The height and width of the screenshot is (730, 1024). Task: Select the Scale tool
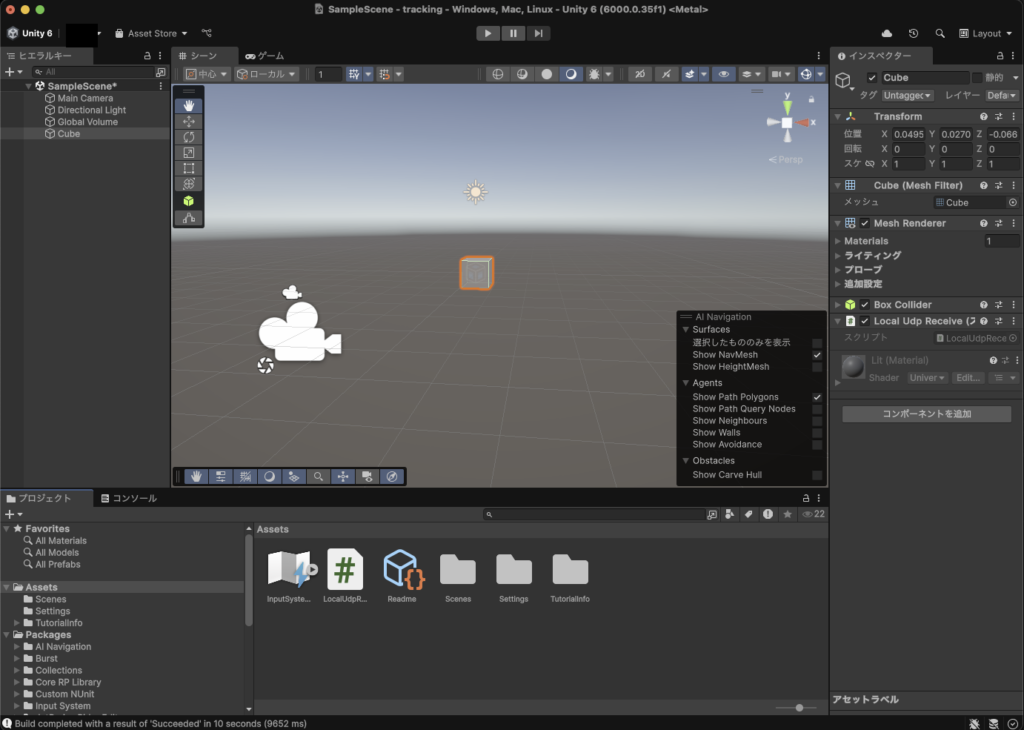(x=188, y=152)
